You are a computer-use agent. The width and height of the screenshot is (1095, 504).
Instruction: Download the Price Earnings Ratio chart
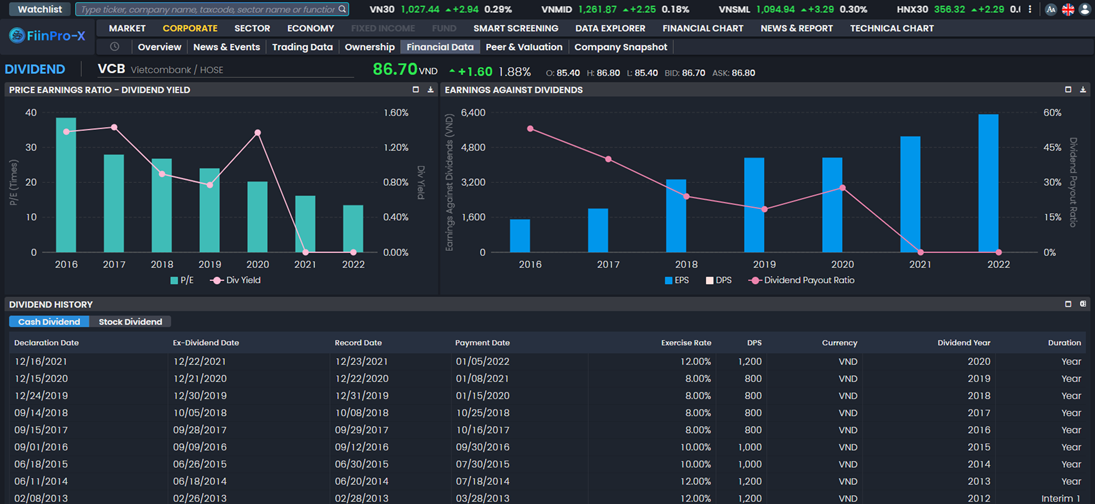click(x=431, y=90)
